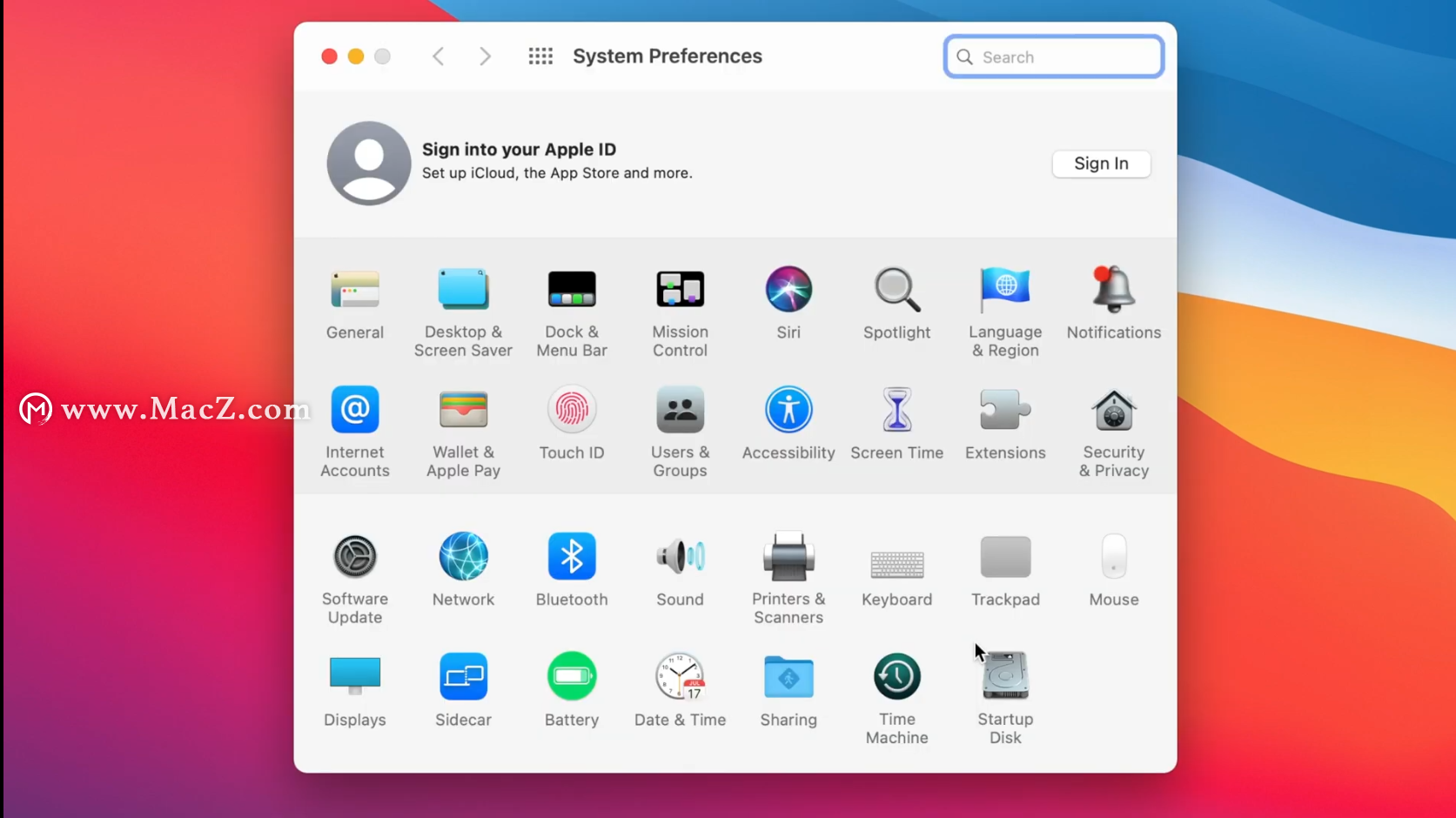The image size is (1456, 818).
Task: Open Notifications preferences
Action: click(x=1114, y=290)
